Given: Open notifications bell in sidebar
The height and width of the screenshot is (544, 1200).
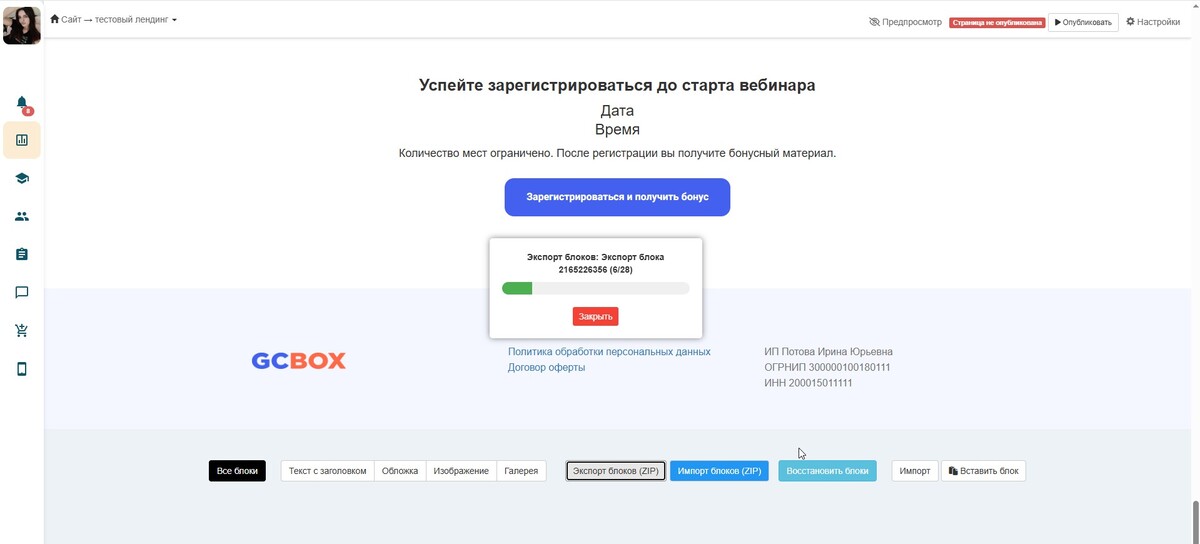Looking at the screenshot, I should pyautogui.click(x=22, y=103).
